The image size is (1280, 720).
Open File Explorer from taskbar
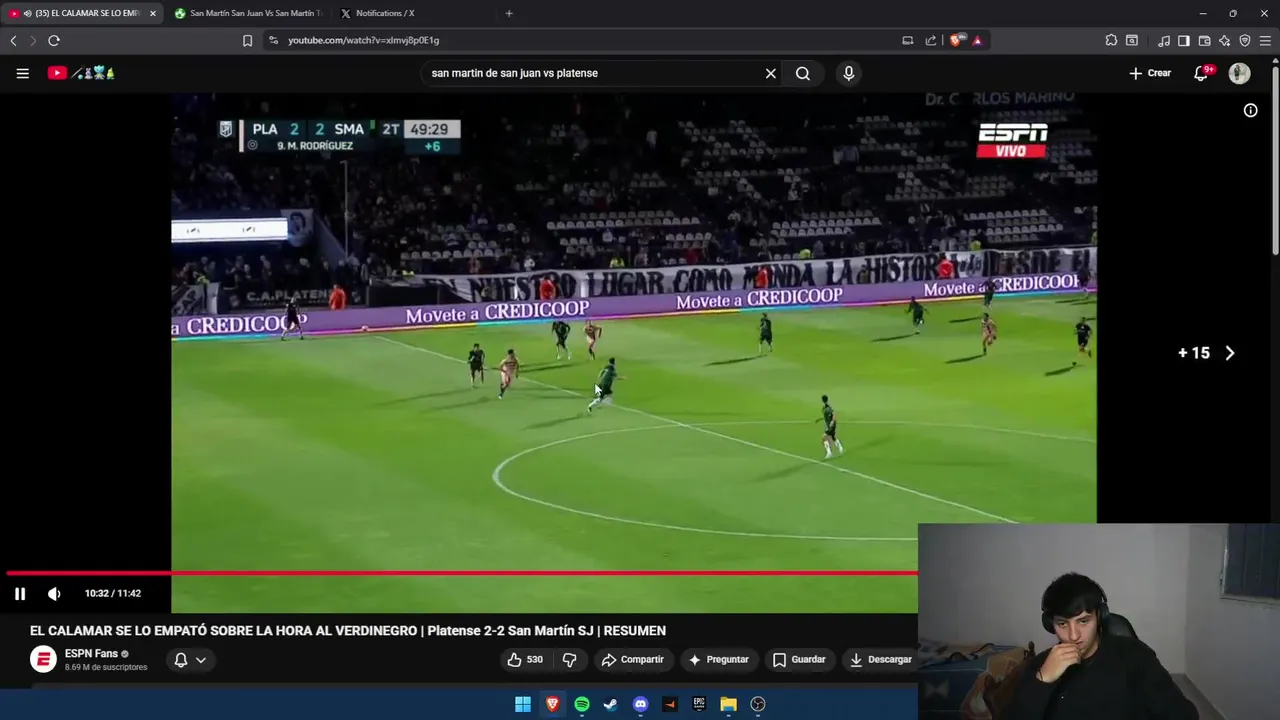(729, 704)
